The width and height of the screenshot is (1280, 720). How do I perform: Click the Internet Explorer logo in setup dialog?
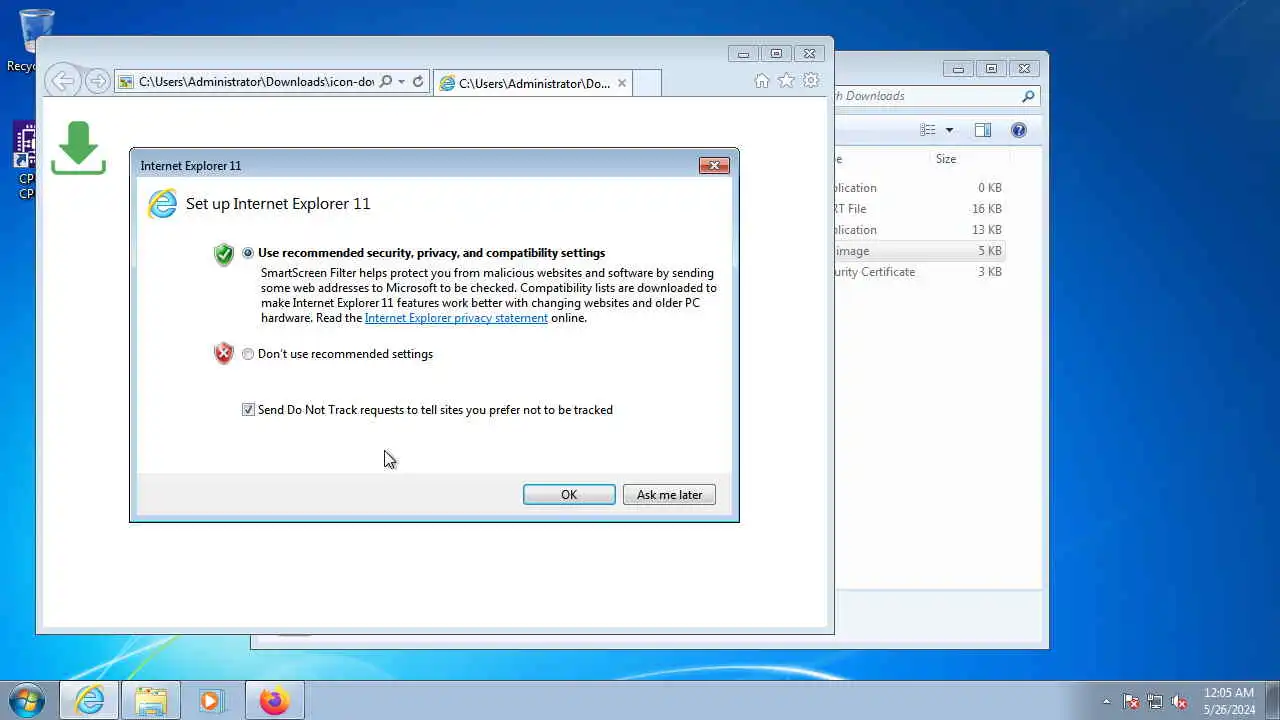pyautogui.click(x=162, y=203)
